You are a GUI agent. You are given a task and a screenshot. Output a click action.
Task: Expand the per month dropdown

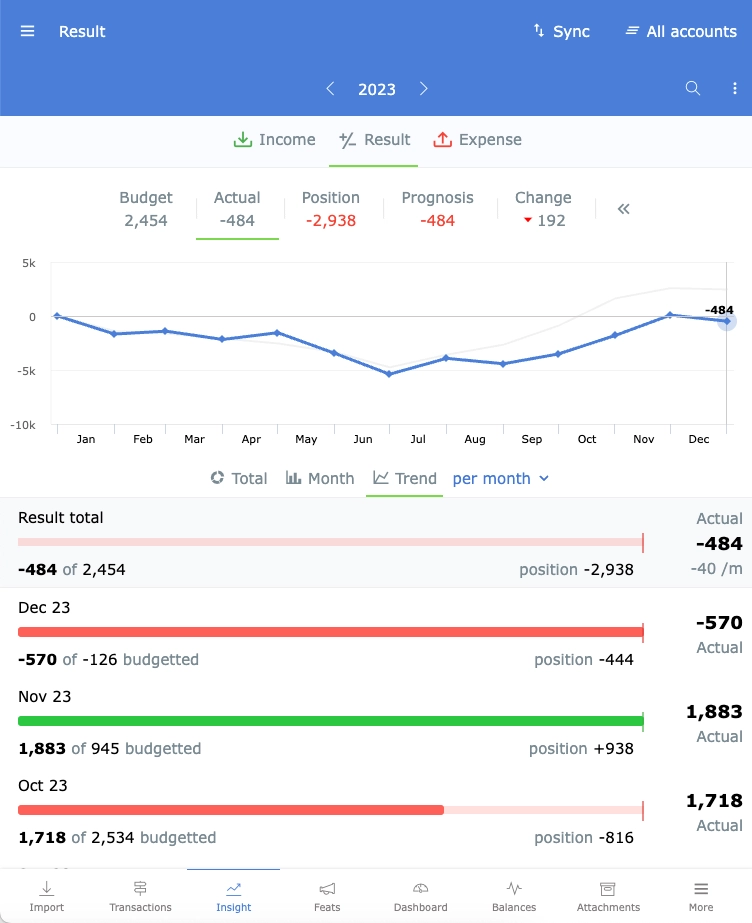click(501, 478)
